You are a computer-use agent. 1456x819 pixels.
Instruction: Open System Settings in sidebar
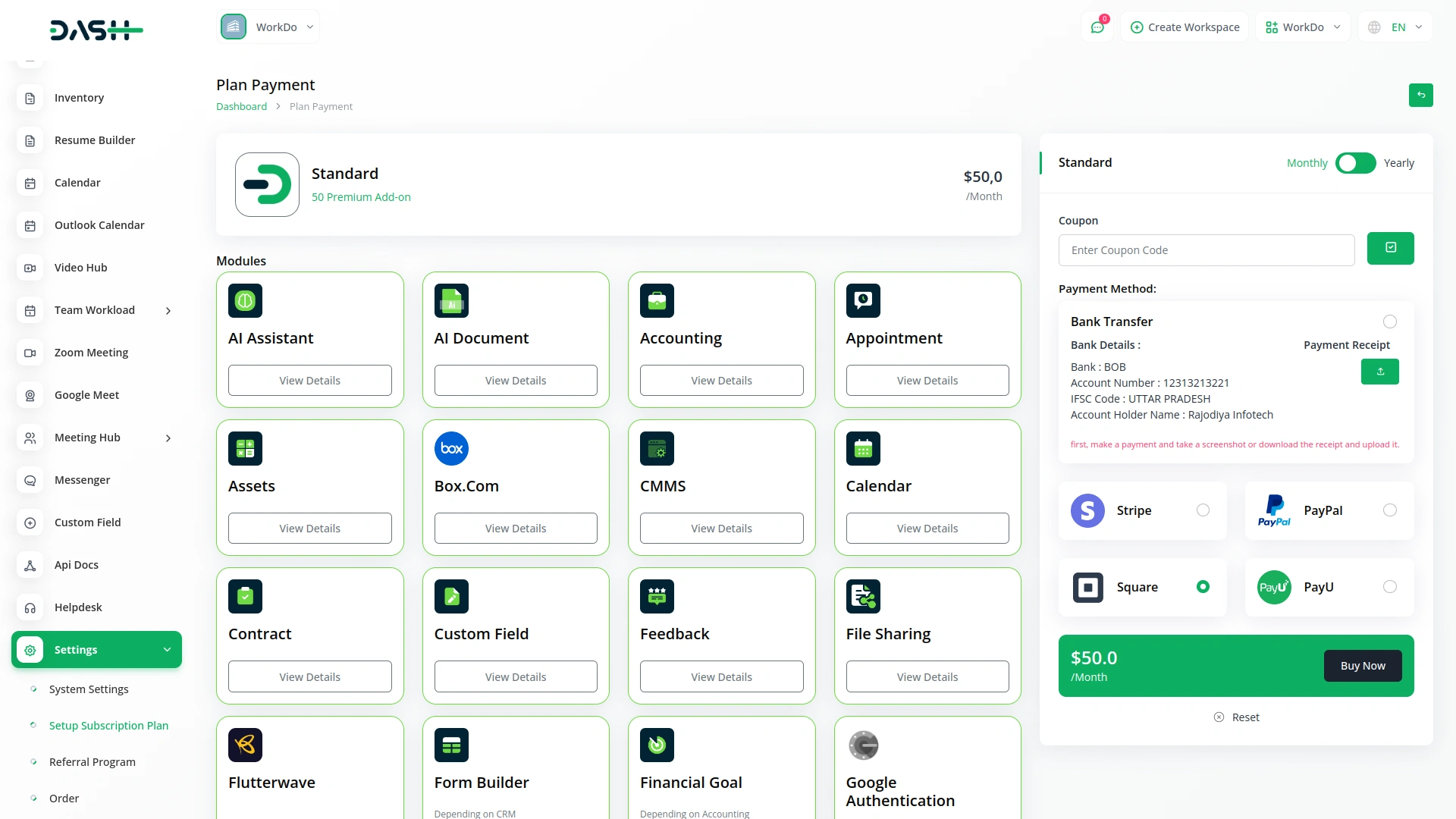point(89,689)
